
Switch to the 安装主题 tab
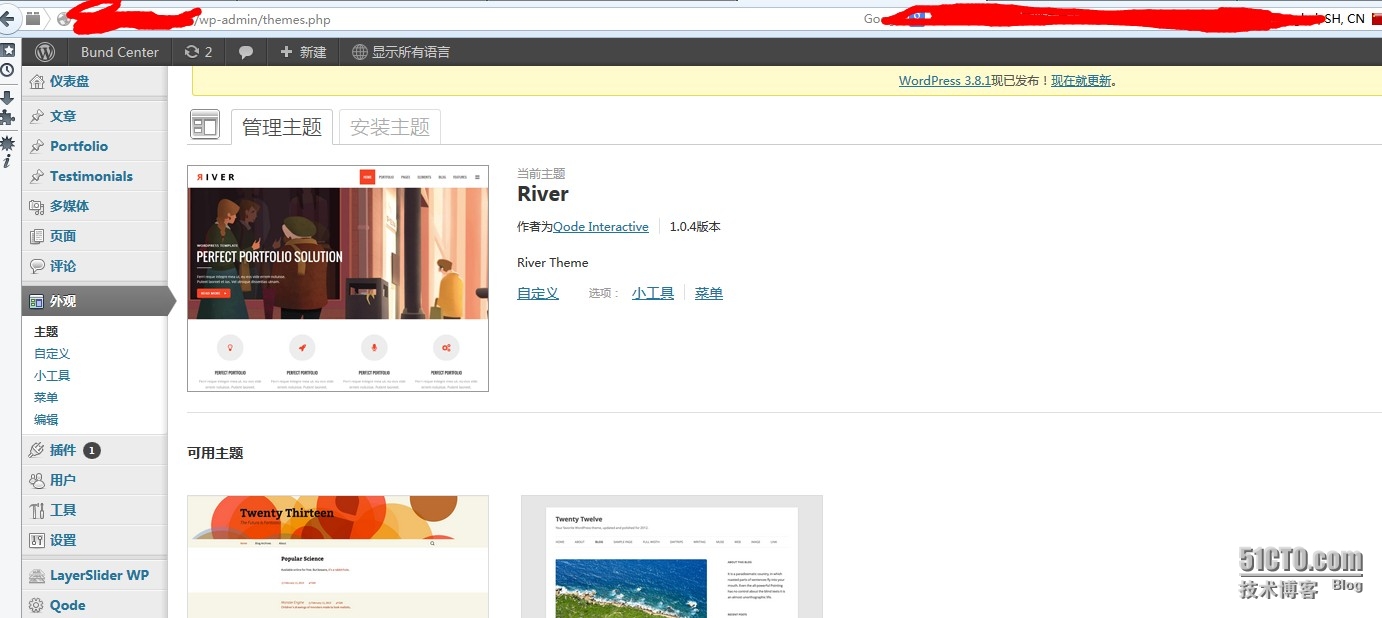pyautogui.click(x=390, y=127)
